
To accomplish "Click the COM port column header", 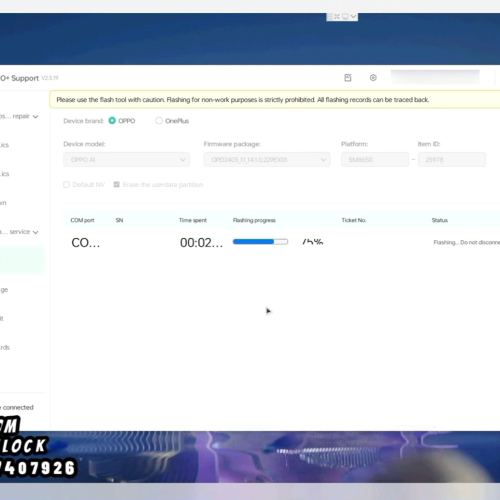I will [x=82, y=220].
